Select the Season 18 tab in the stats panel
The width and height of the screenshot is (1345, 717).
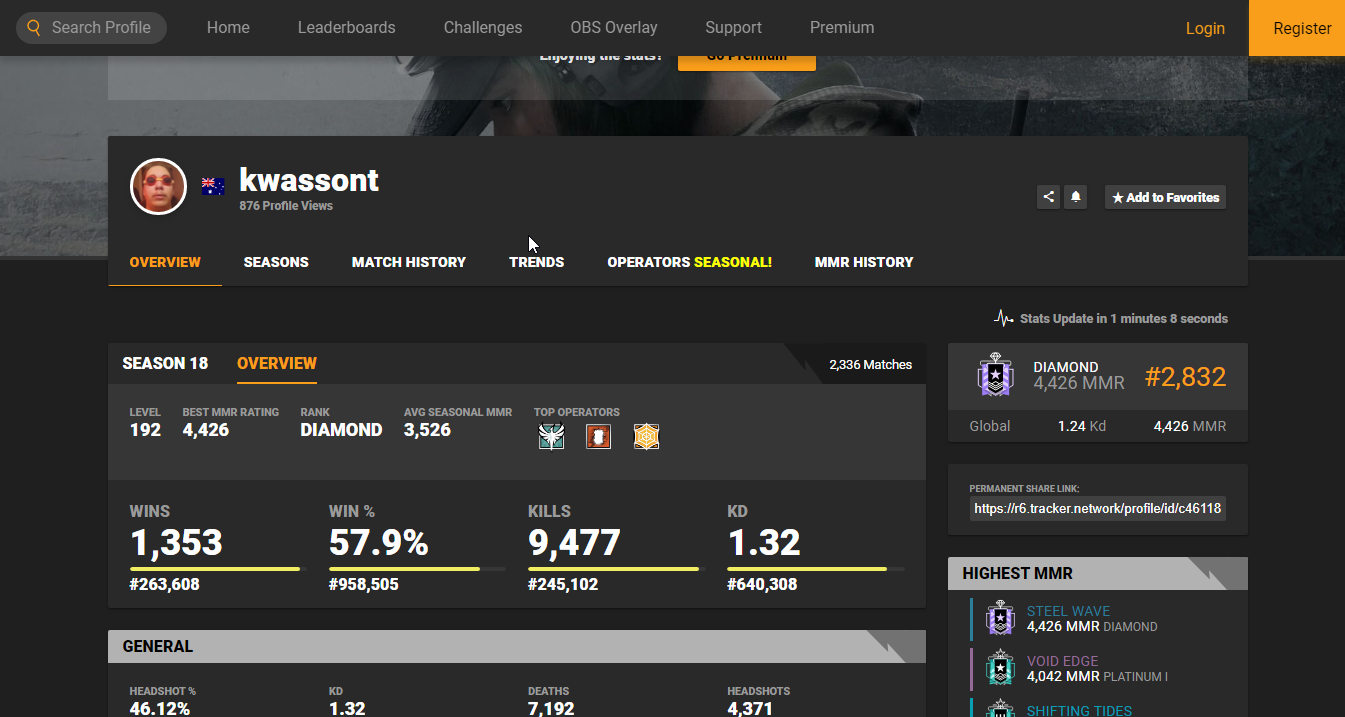[165, 363]
